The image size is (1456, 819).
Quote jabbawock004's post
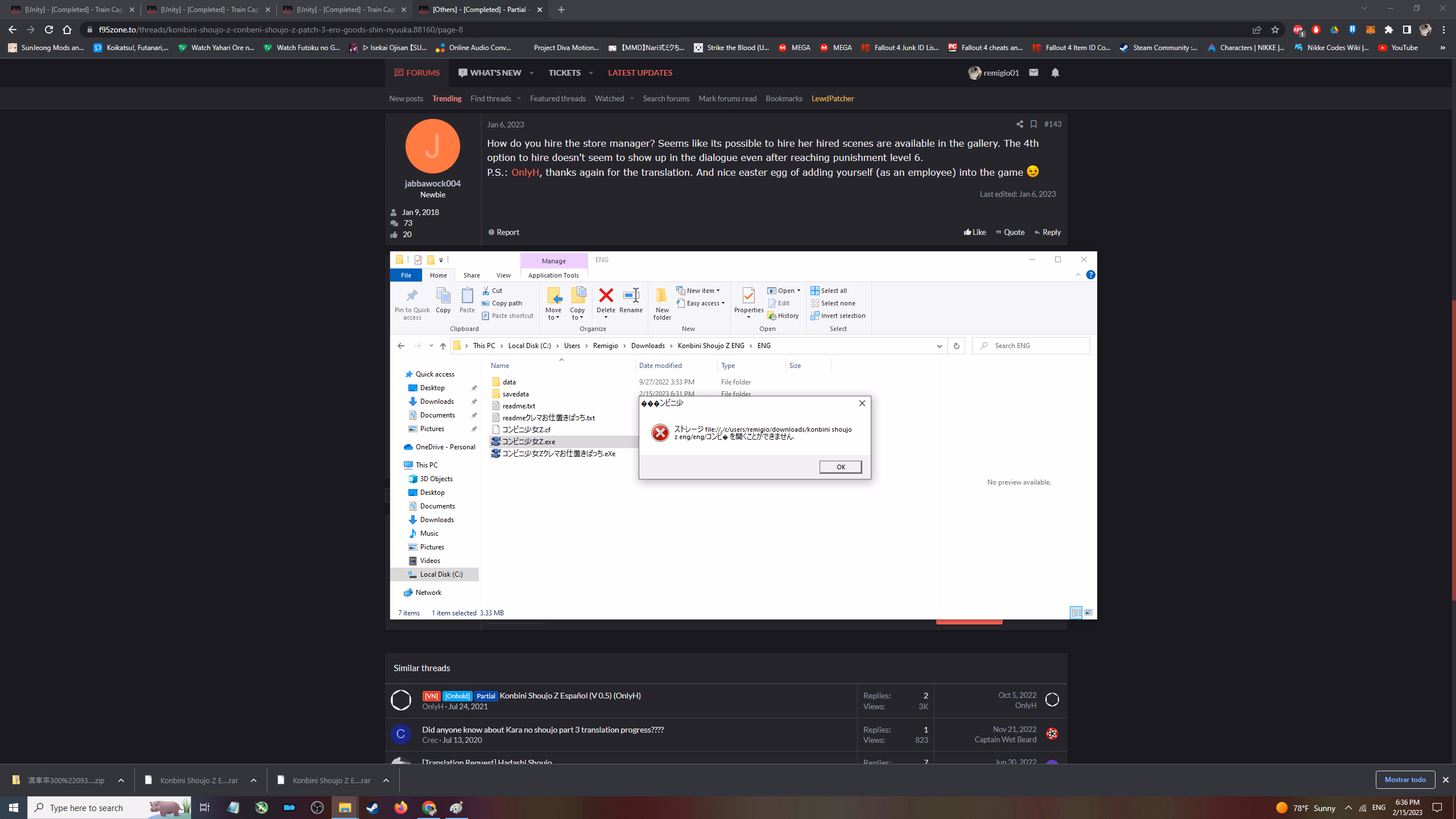pyautogui.click(x=1010, y=232)
